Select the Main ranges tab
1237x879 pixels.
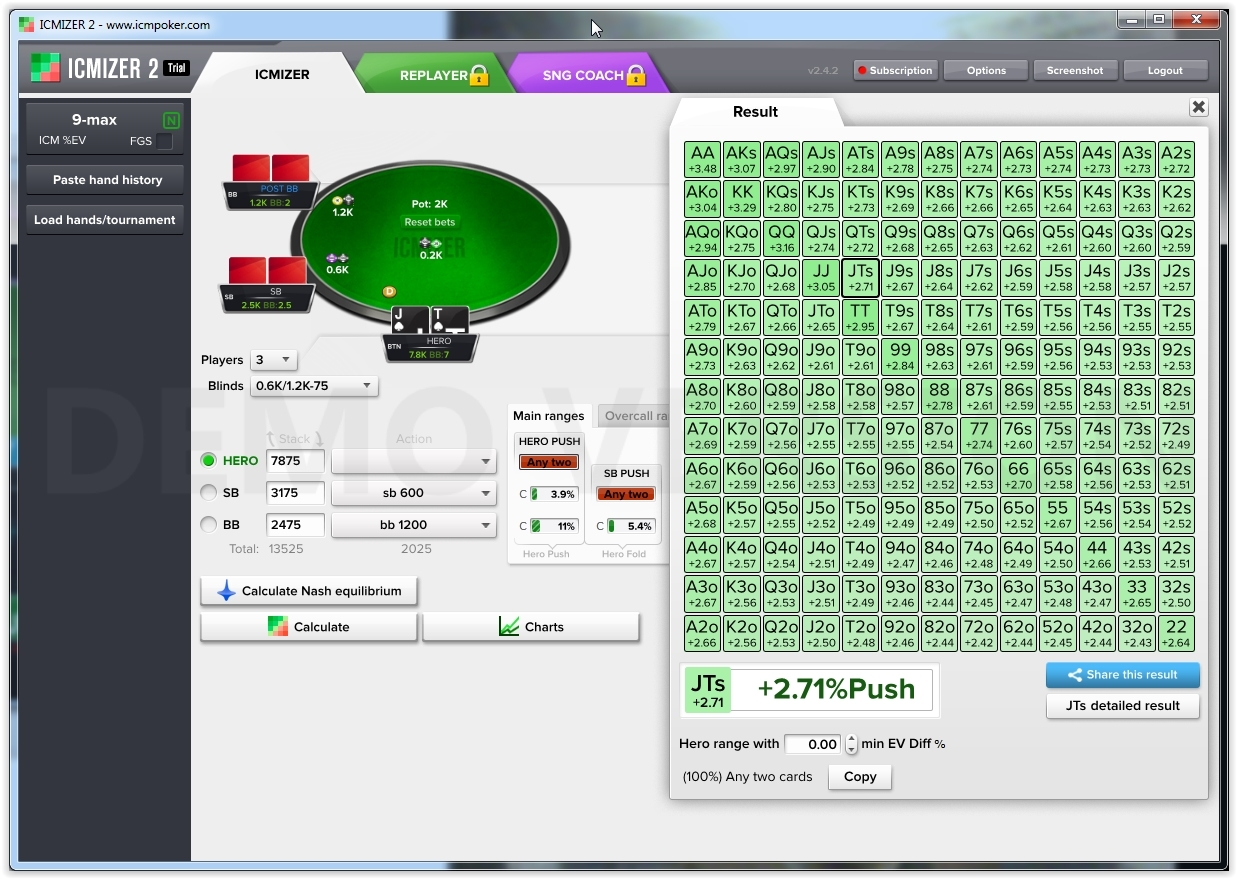pyautogui.click(x=549, y=416)
